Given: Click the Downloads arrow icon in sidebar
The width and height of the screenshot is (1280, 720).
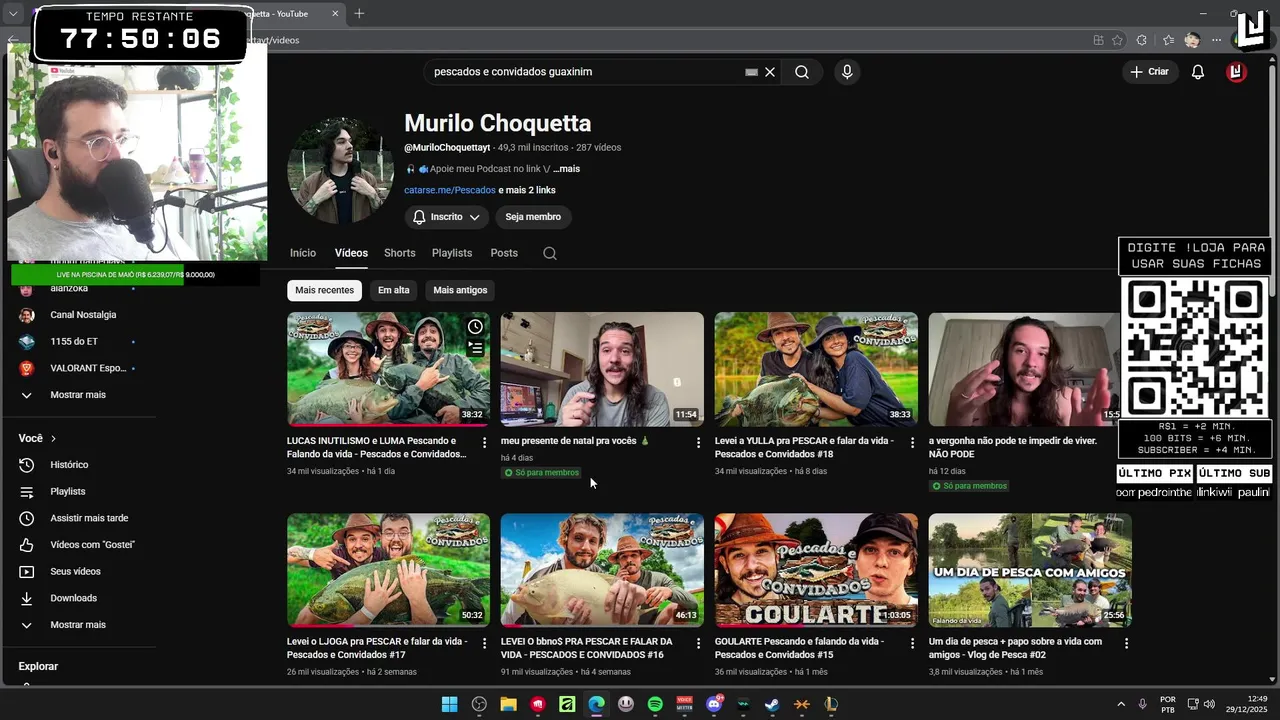Looking at the screenshot, I should 27,598.
